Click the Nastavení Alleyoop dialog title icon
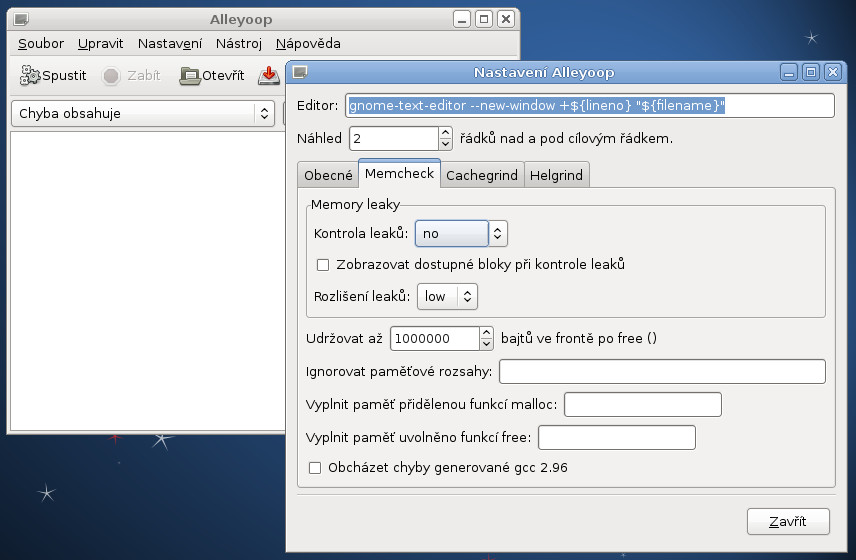Screen dimensions: 856x560 pos(300,72)
